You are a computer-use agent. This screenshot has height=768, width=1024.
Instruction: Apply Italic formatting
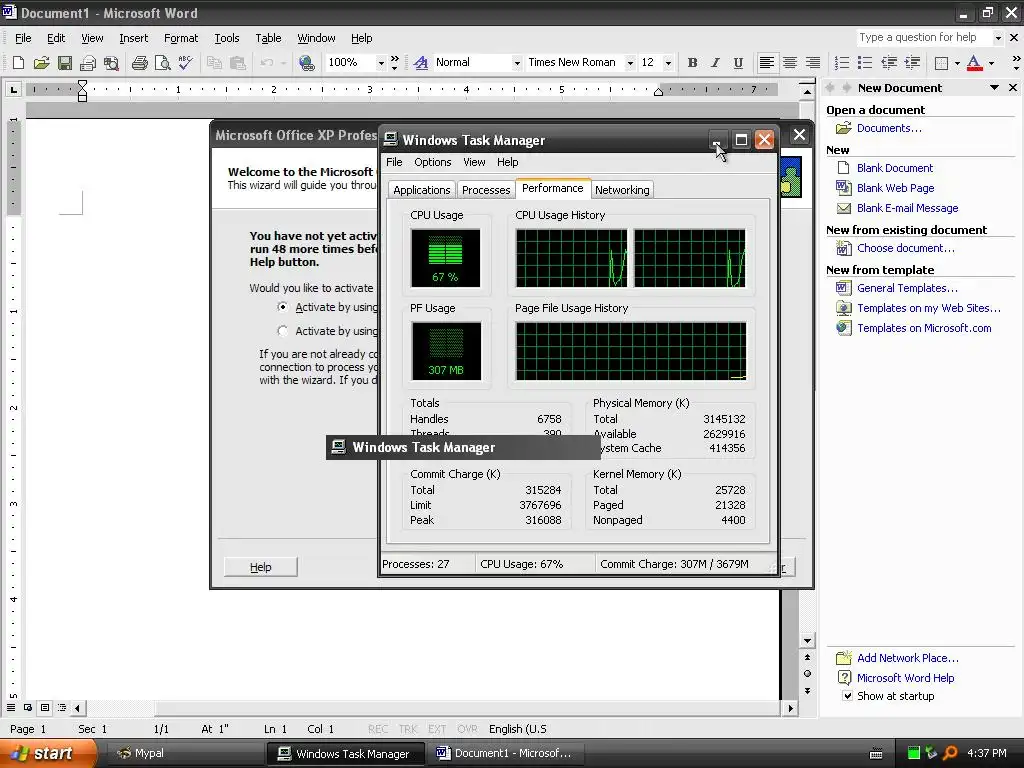[715, 63]
